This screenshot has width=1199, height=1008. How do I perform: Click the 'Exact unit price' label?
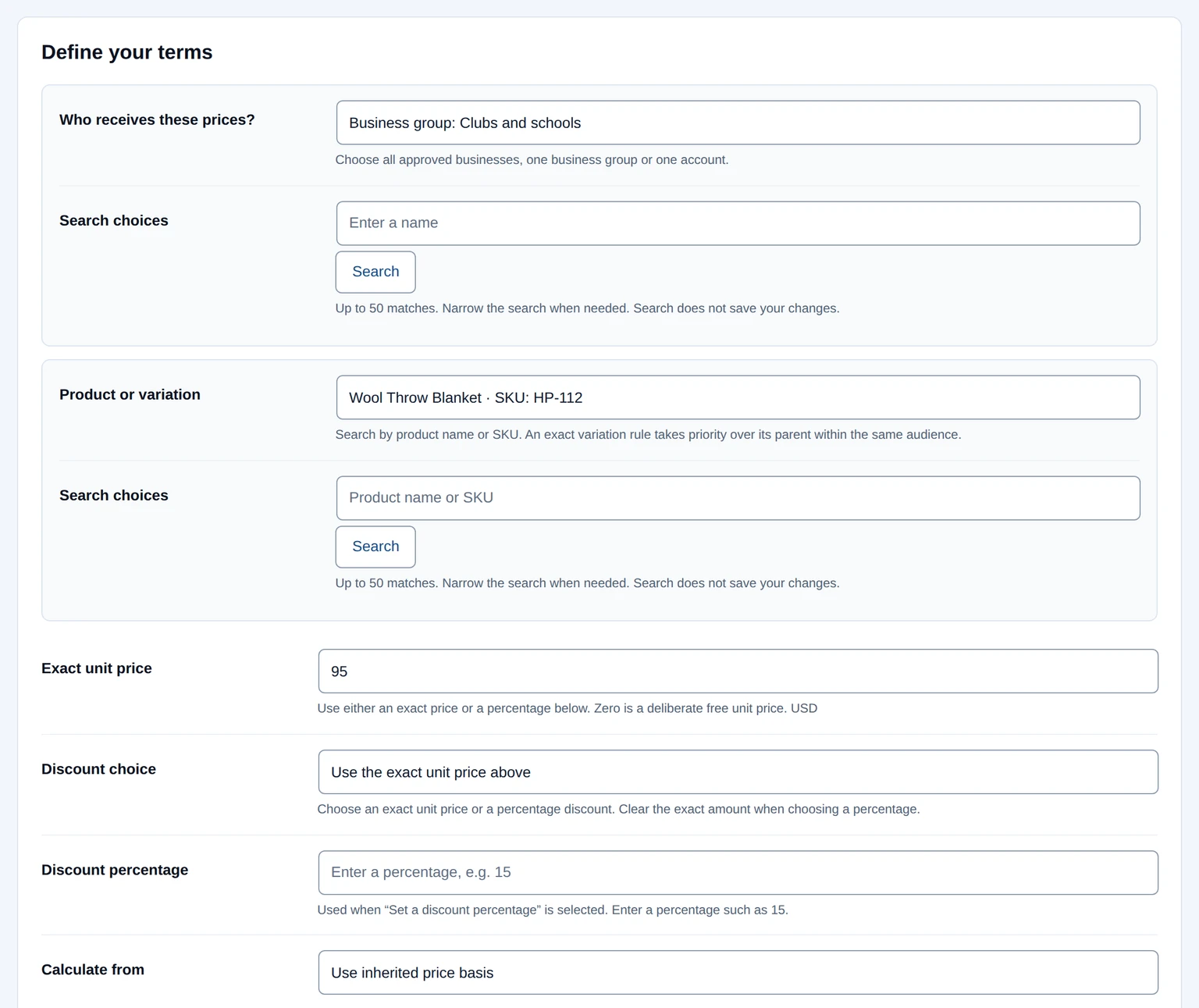point(97,668)
